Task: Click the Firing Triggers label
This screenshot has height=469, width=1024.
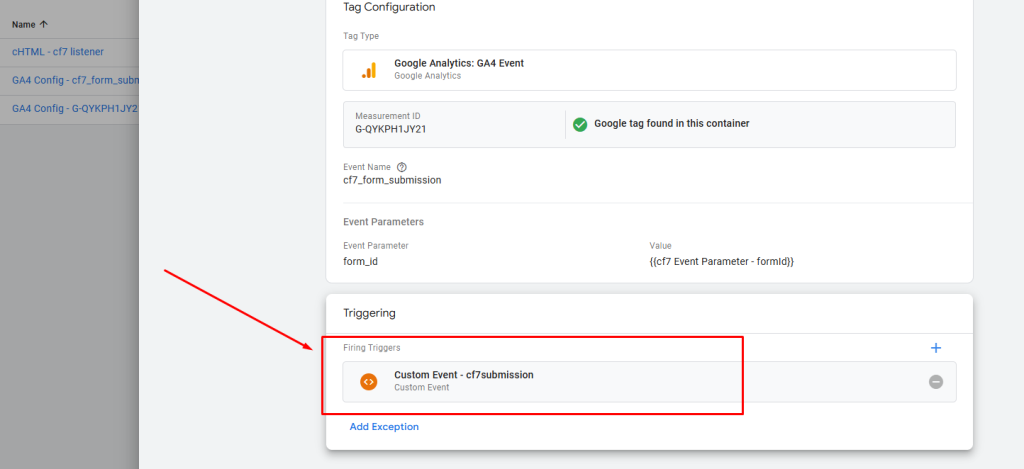Action: [372, 348]
